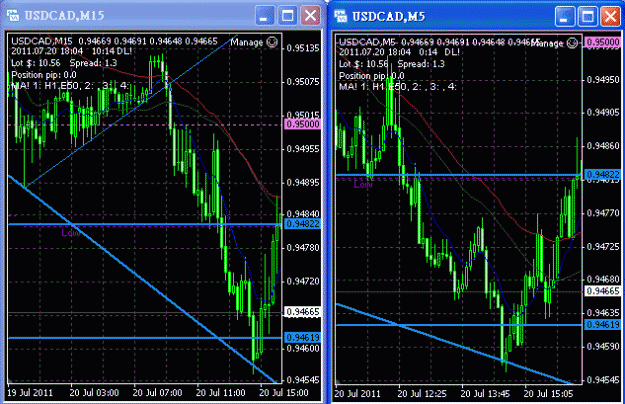The width and height of the screenshot is (625, 404).
Task: Click the purple 'Low' label in M5 chart
Action: [x=363, y=184]
